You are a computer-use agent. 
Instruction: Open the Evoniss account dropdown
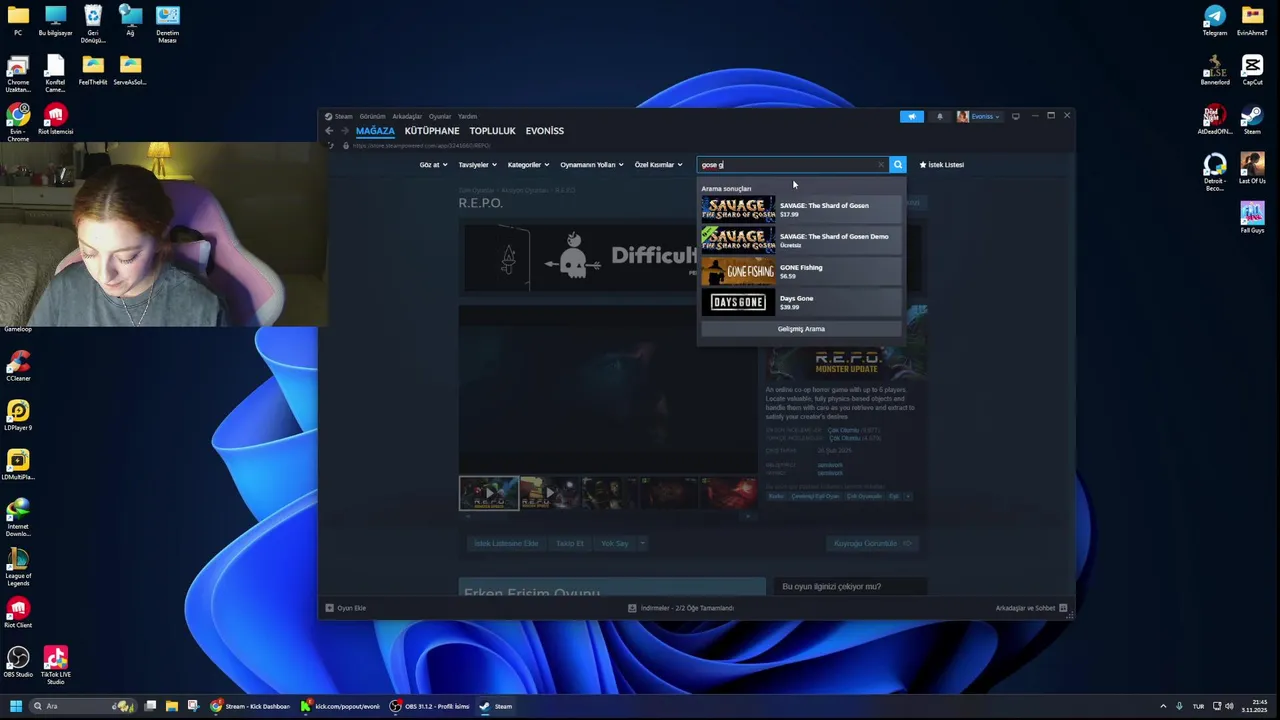[978, 116]
